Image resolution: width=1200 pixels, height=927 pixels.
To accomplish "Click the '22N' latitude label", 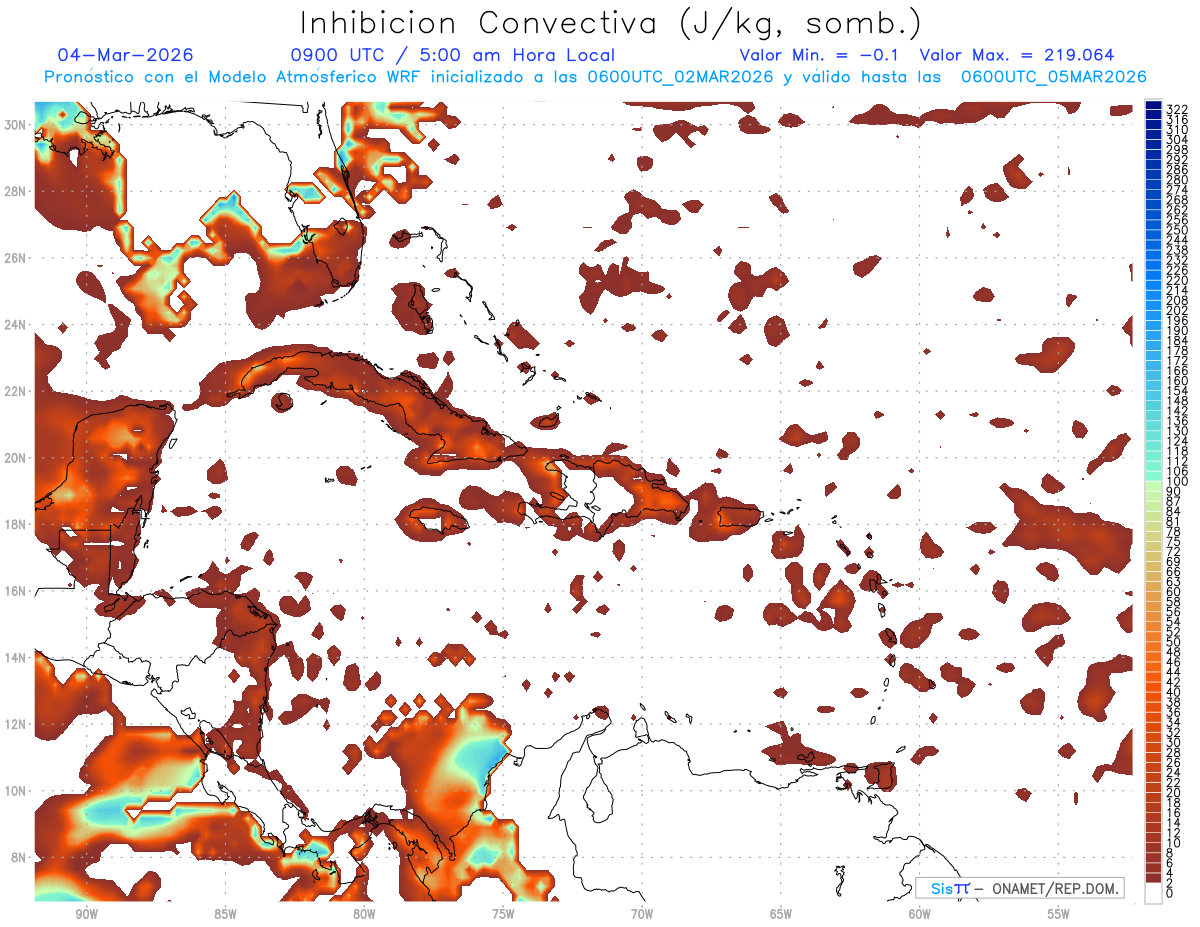I will click(x=17, y=391).
